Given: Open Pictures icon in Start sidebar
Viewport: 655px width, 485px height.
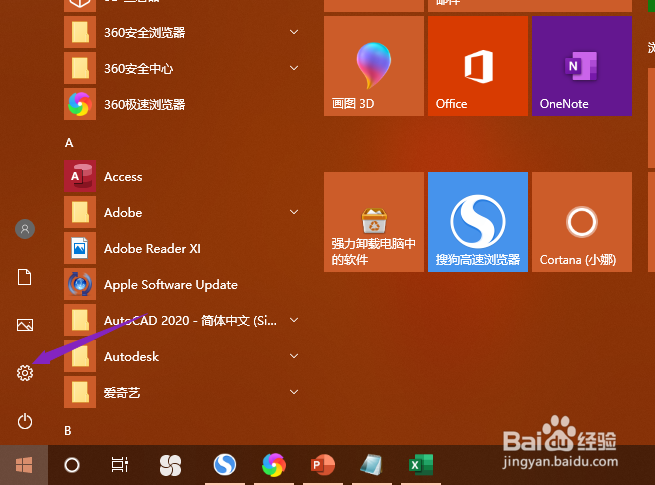Looking at the screenshot, I should point(25,325).
